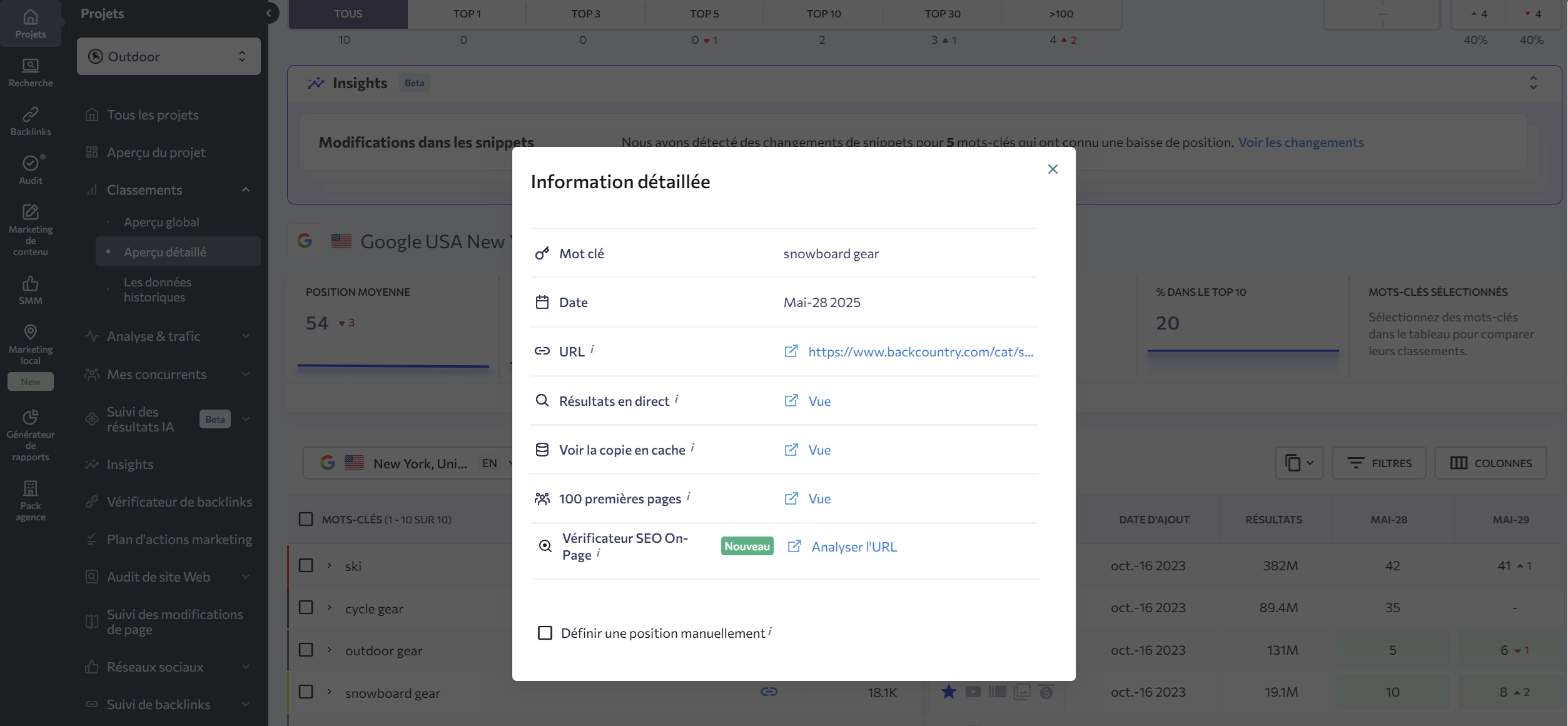Check the ski keyword checkbox
Screen dimensions: 1568x726
tap(306, 565)
